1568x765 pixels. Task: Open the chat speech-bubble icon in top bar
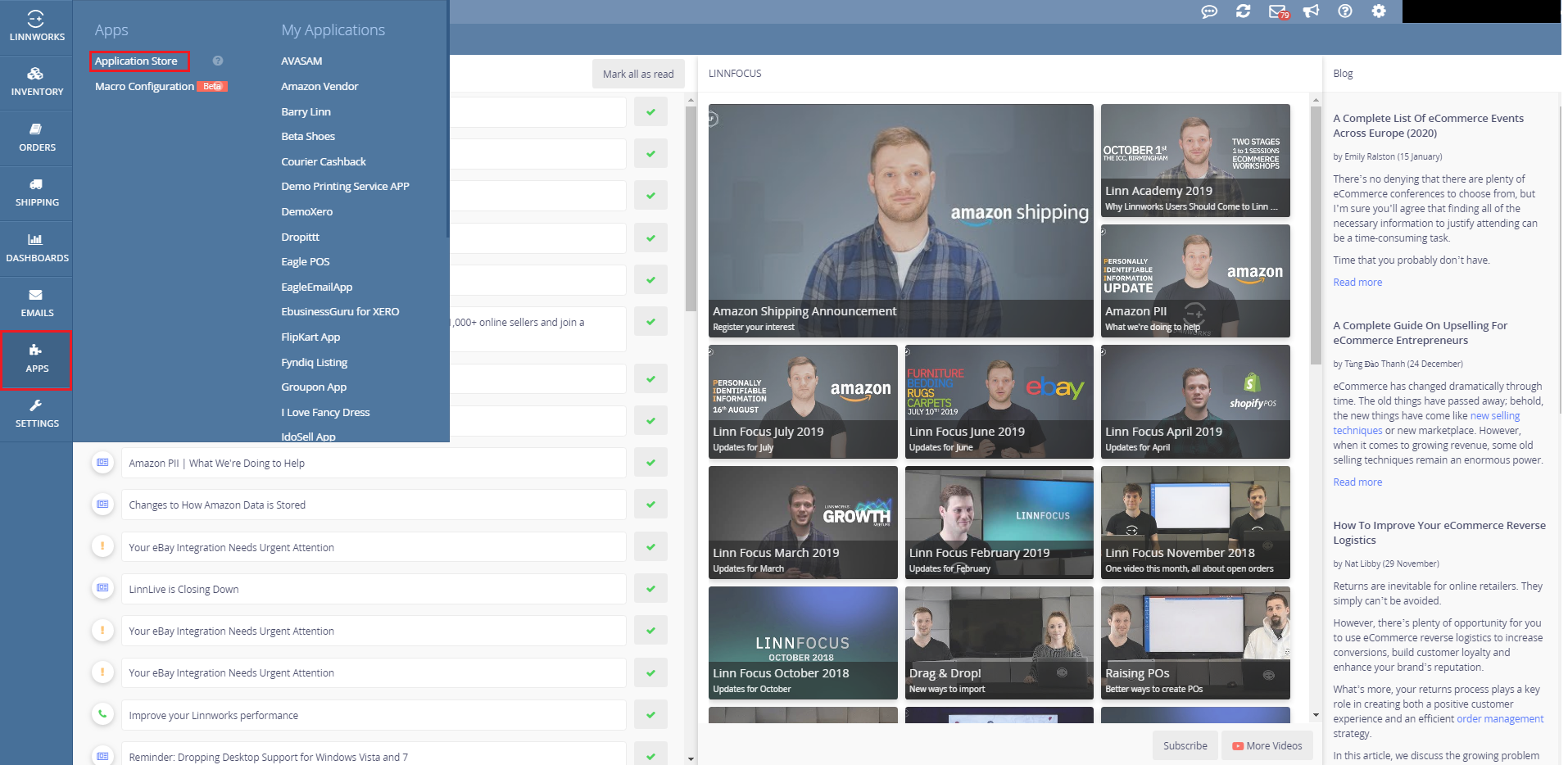pos(1209,11)
